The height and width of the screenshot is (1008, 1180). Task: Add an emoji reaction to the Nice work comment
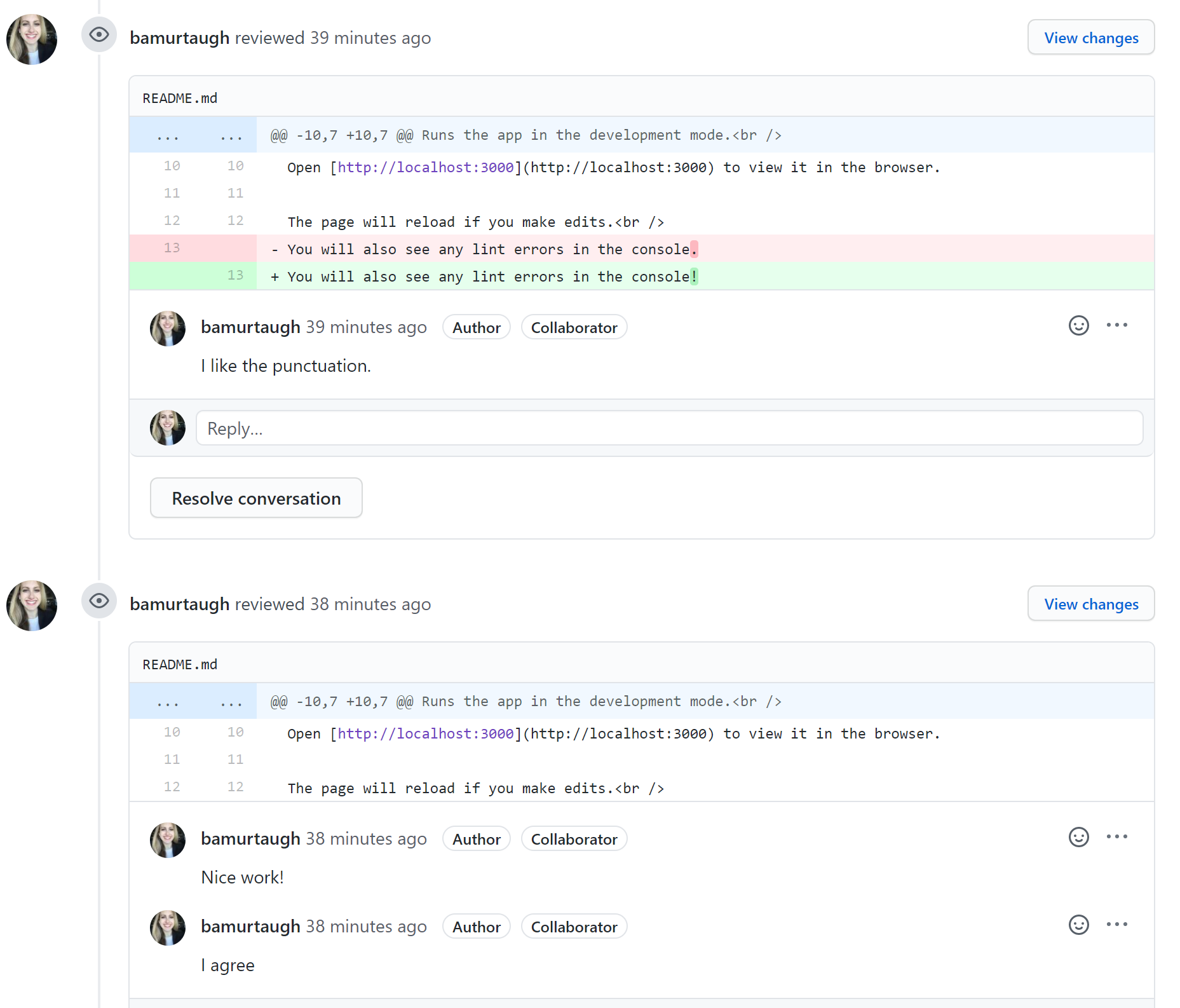(x=1078, y=838)
